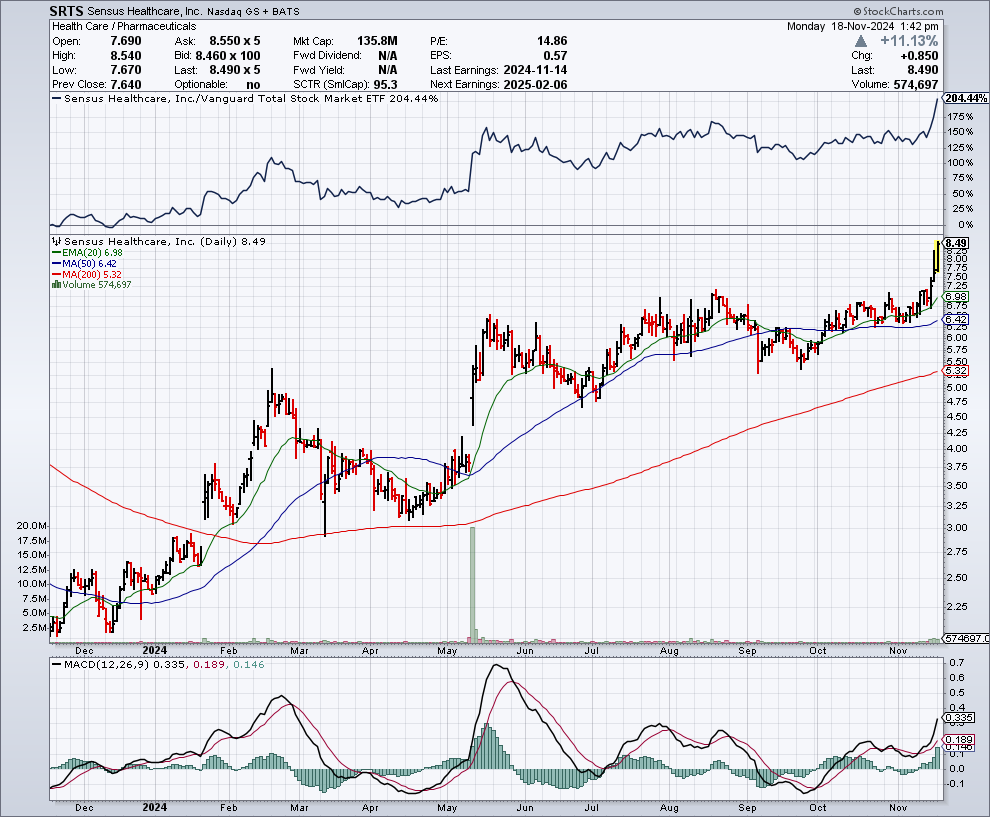990x817 pixels.
Task: Click the Last Earnings date 2024-11-14
Action: point(535,70)
